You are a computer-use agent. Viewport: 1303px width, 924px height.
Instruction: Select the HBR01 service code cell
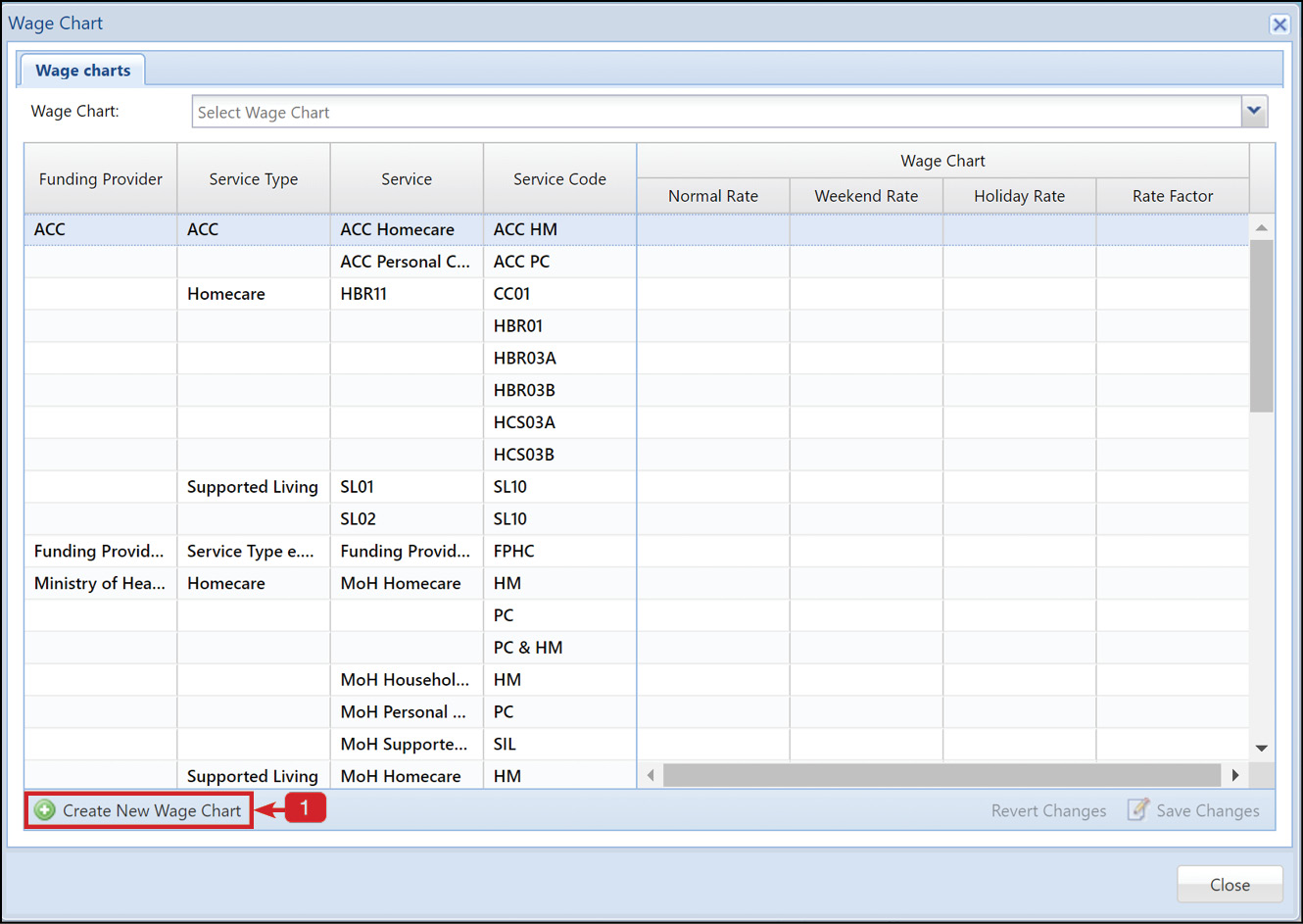[559, 325]
